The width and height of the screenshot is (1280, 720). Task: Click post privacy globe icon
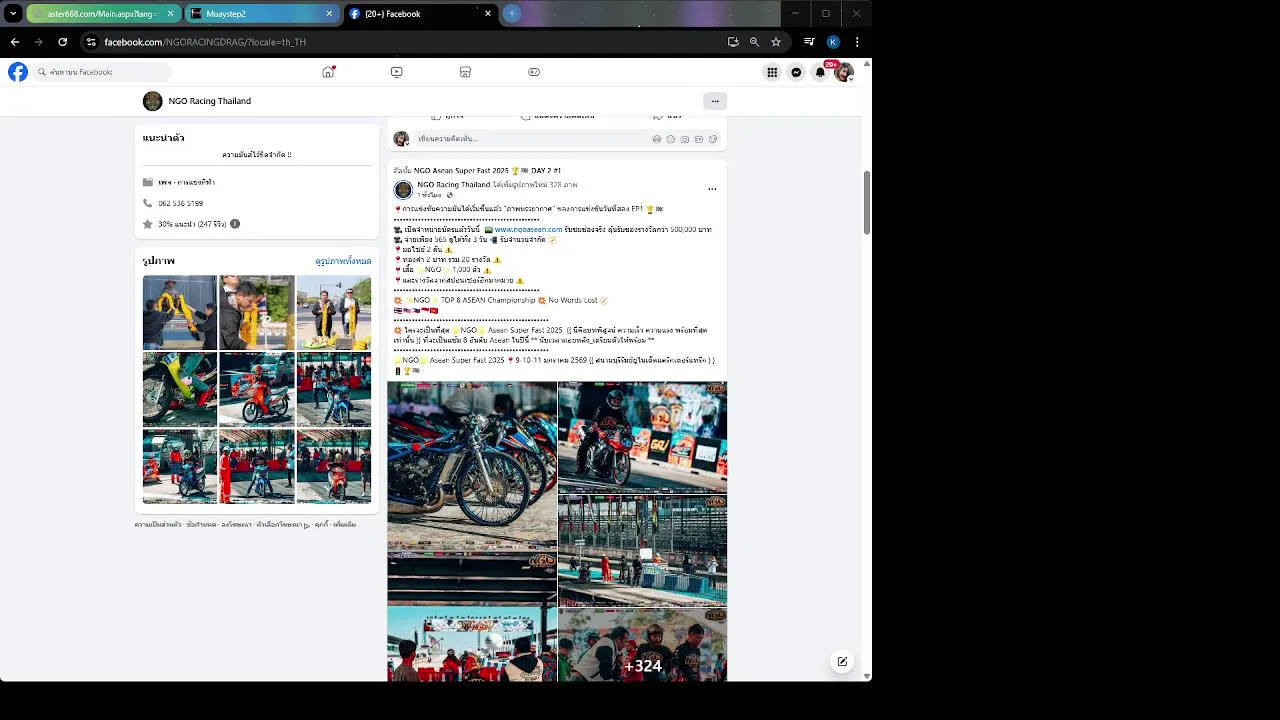click(450, 195)
